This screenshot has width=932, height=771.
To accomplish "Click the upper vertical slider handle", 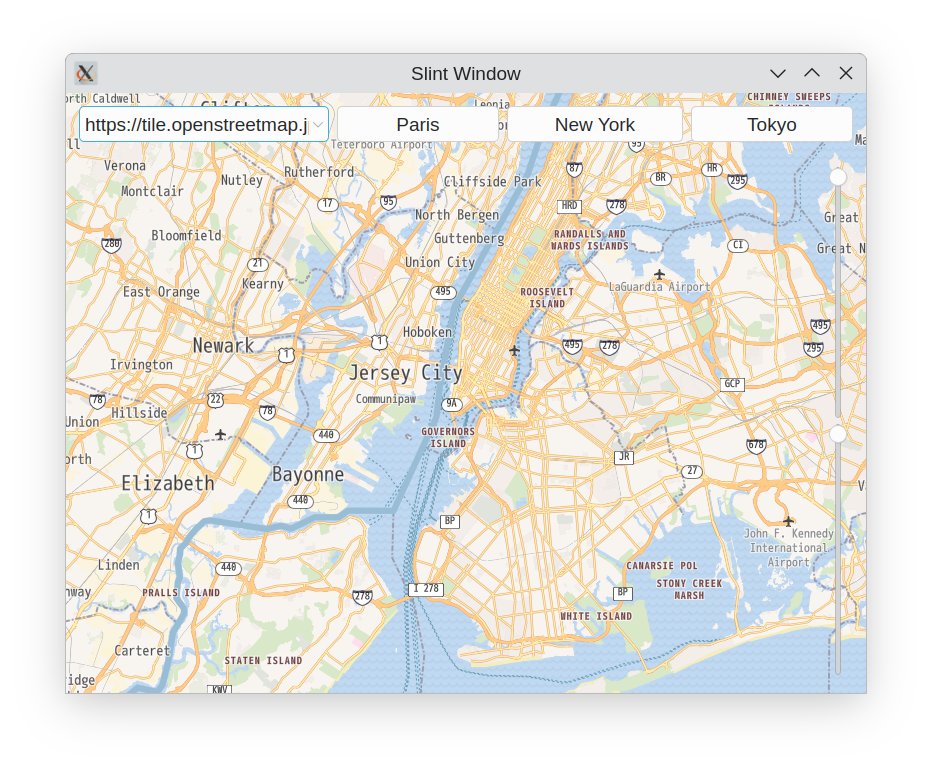I will [837, 177].
